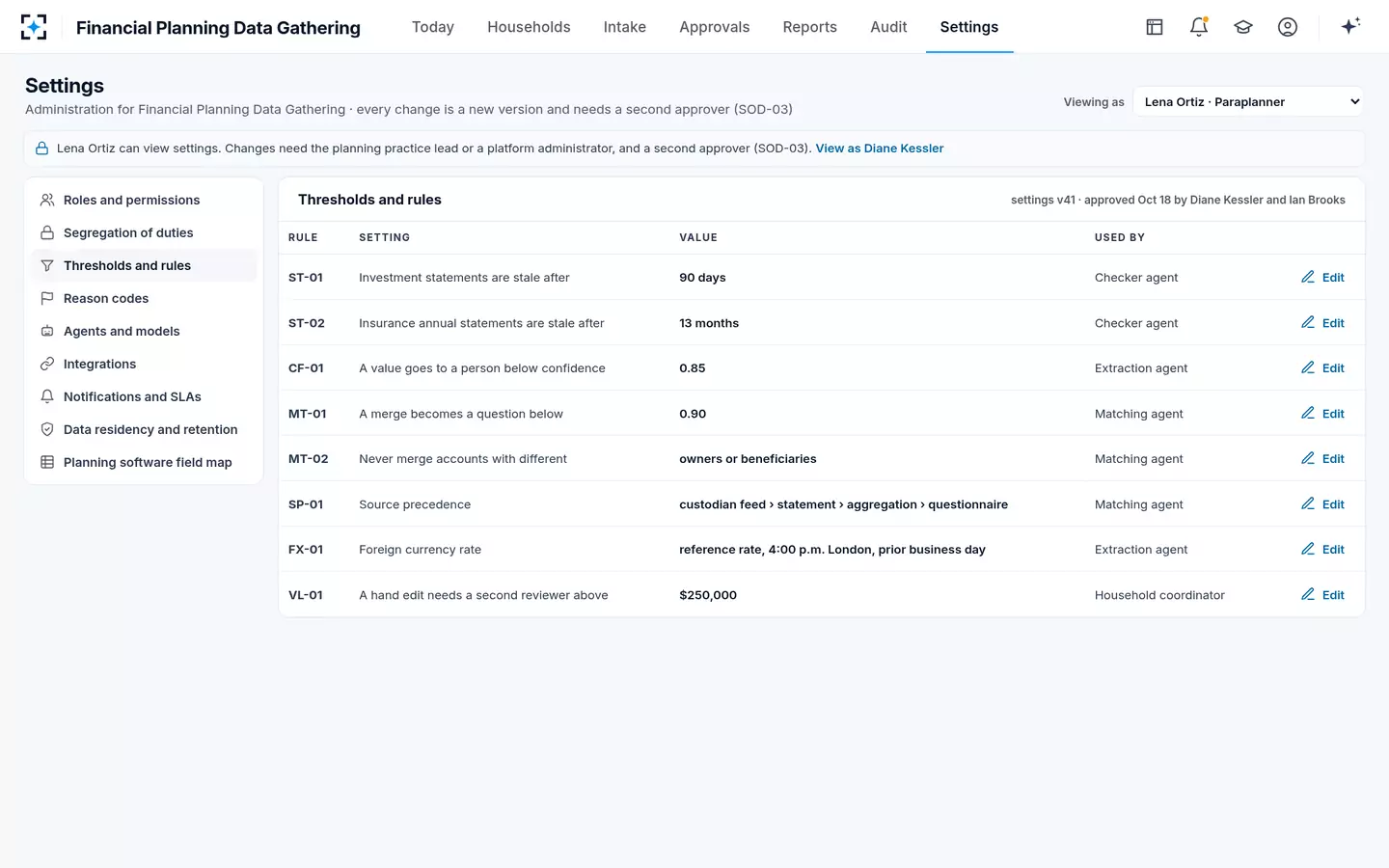The width and height of the screenshot is (1389, 868).
Task: Click pencil icon for SP-01 rule
Action: click(1308, 503)
